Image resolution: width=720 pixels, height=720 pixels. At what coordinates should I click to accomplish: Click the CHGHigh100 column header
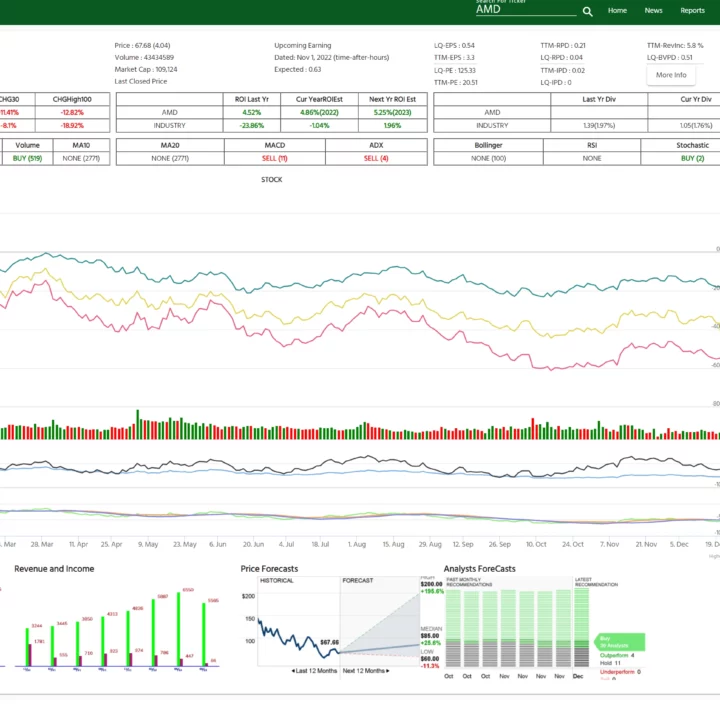[x=72, y=99]
